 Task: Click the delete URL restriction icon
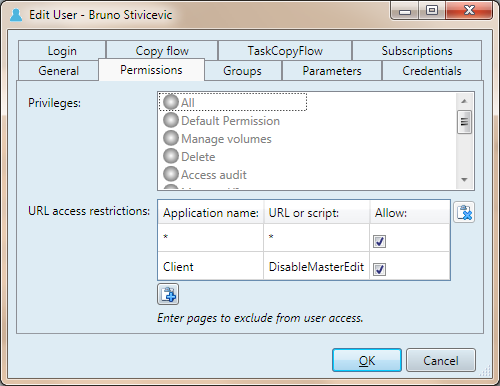[464, 212]
